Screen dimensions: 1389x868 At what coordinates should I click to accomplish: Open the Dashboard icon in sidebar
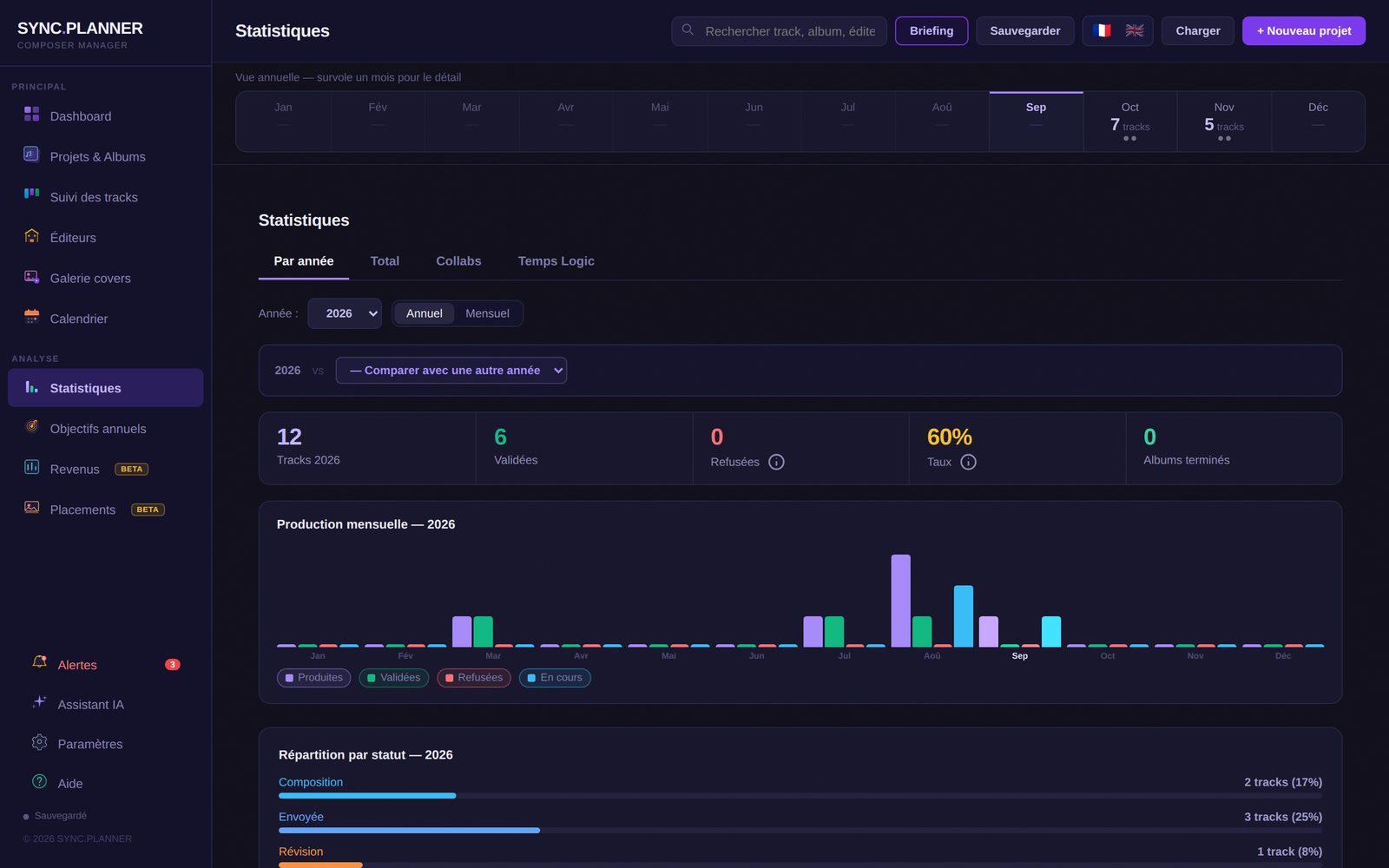pos(31,114)
